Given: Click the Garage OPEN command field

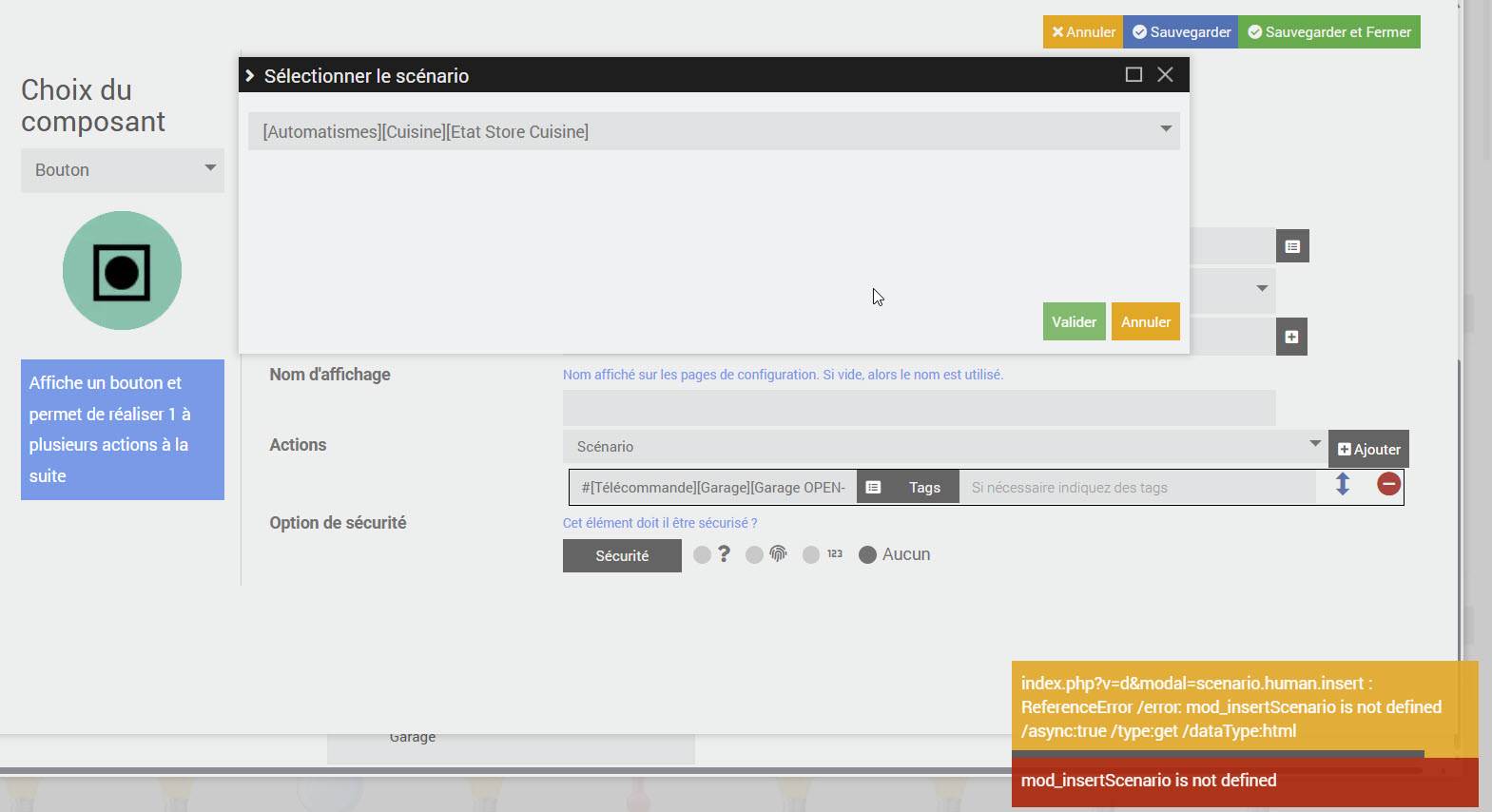Looking at the screenshot, I should 713,488.
